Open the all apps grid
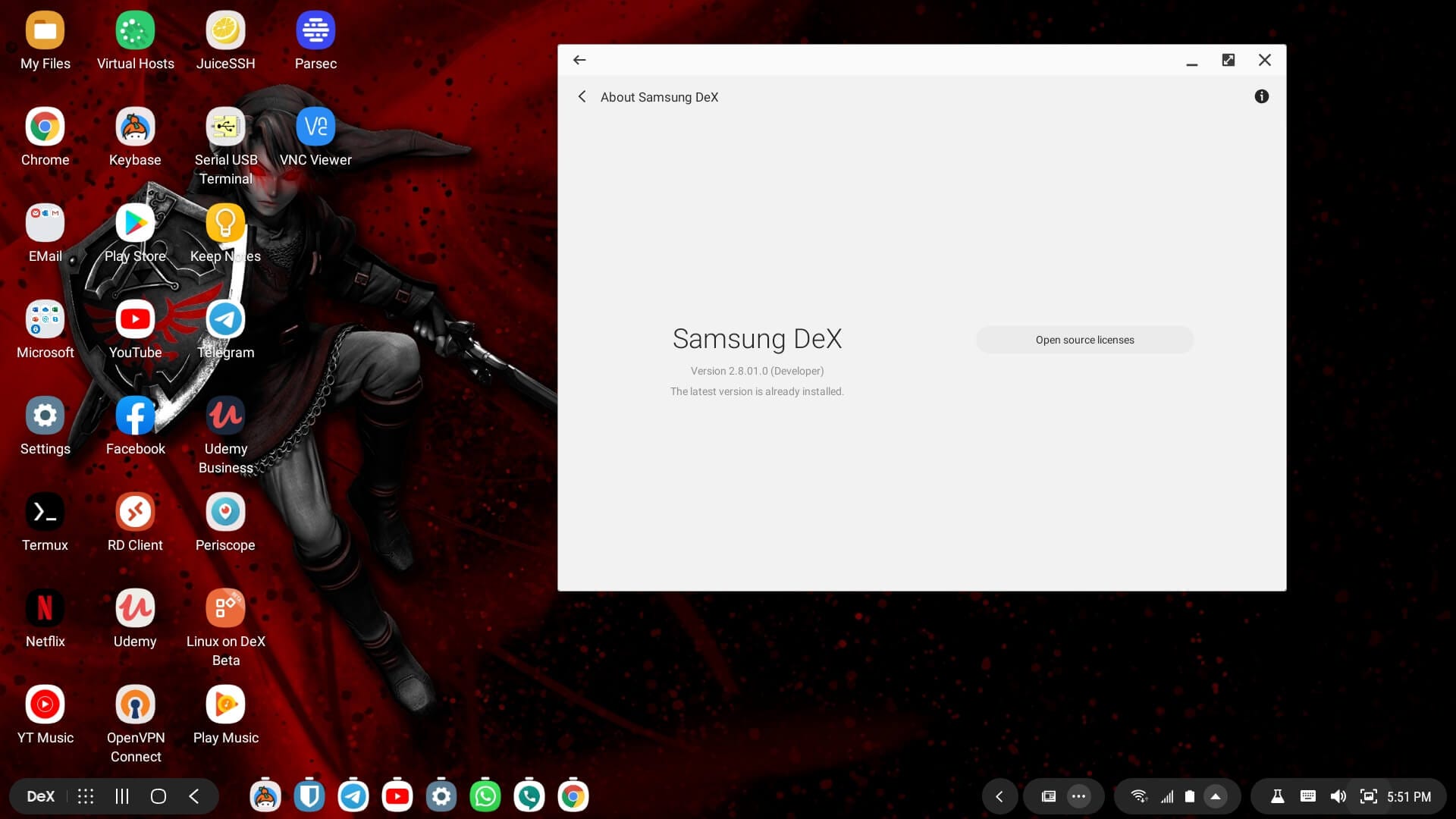The height and width of the screenshot is (819, 1456). 85,795
